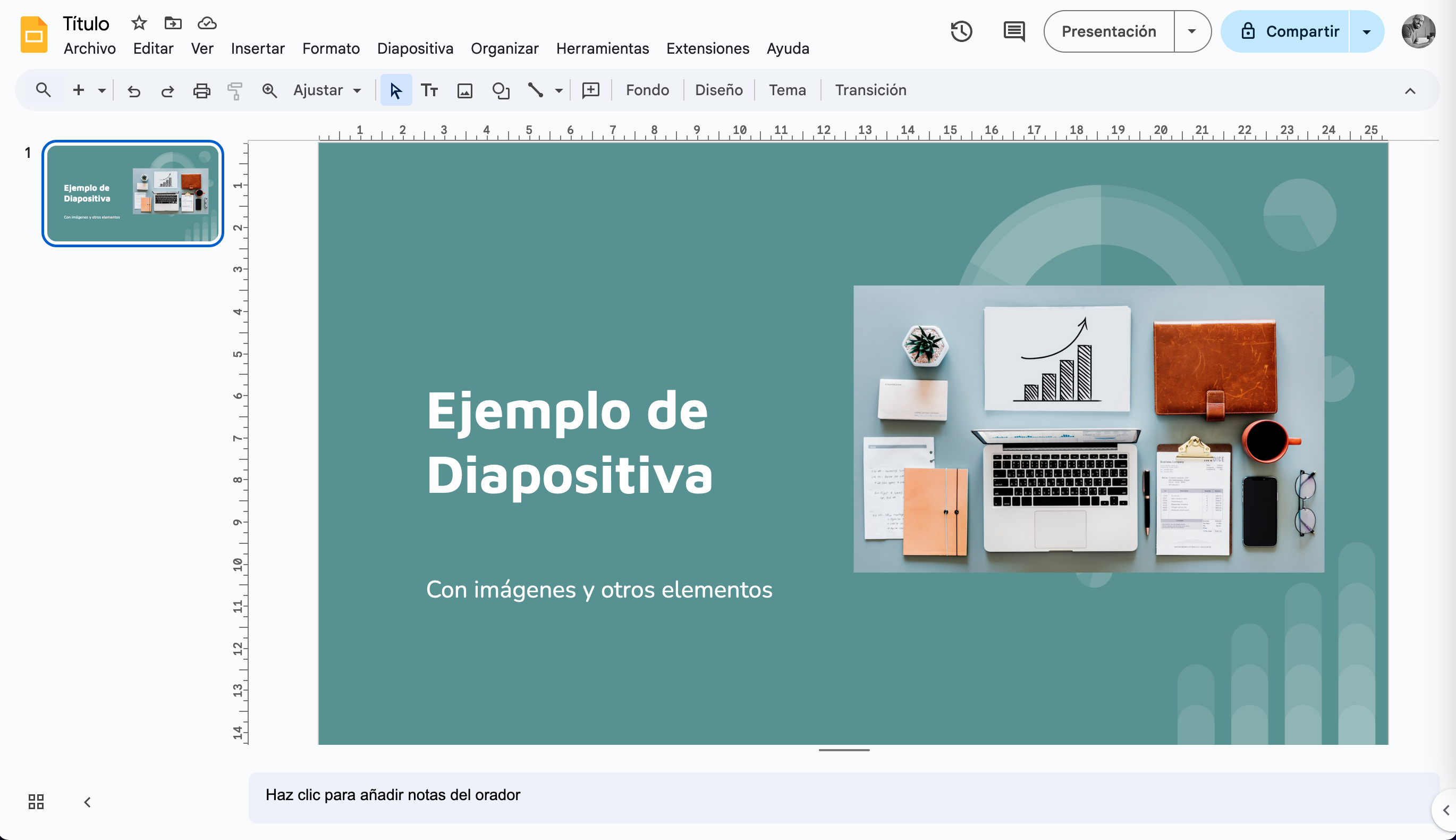Open grid view of slides

pos(36,801)
